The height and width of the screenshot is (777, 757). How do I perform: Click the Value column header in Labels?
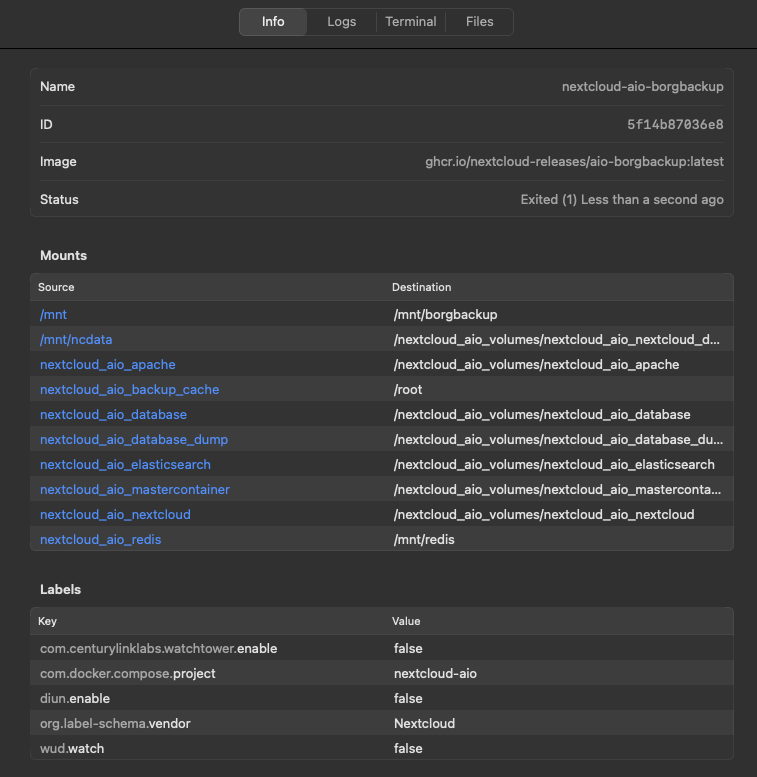tap(406, 621)
